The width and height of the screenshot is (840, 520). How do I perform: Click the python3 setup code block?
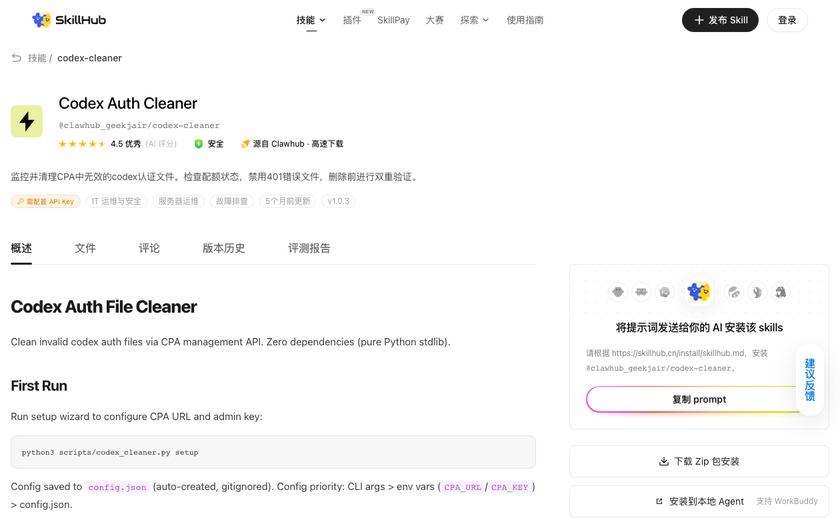pyautogui.click(x=273, y=452)
